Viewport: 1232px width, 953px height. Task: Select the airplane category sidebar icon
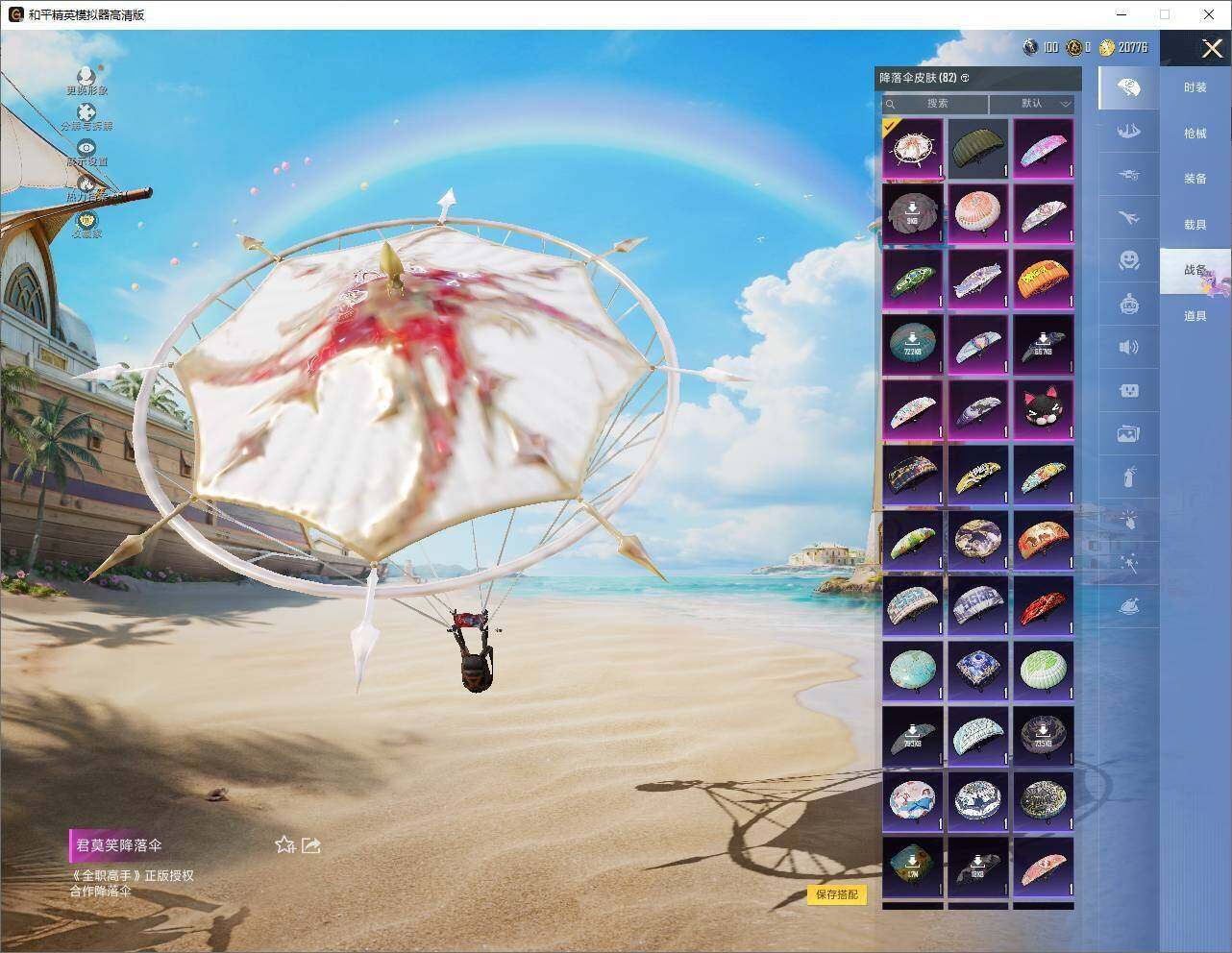[1129, 218]
